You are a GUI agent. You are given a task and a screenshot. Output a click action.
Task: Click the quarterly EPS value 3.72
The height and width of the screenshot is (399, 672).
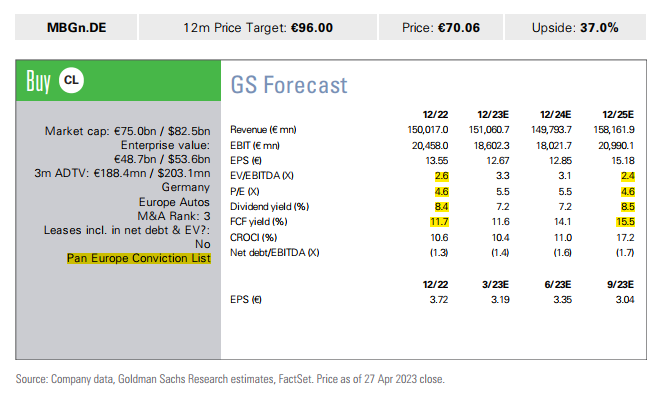pyautogui.click(x=439, y=300)
